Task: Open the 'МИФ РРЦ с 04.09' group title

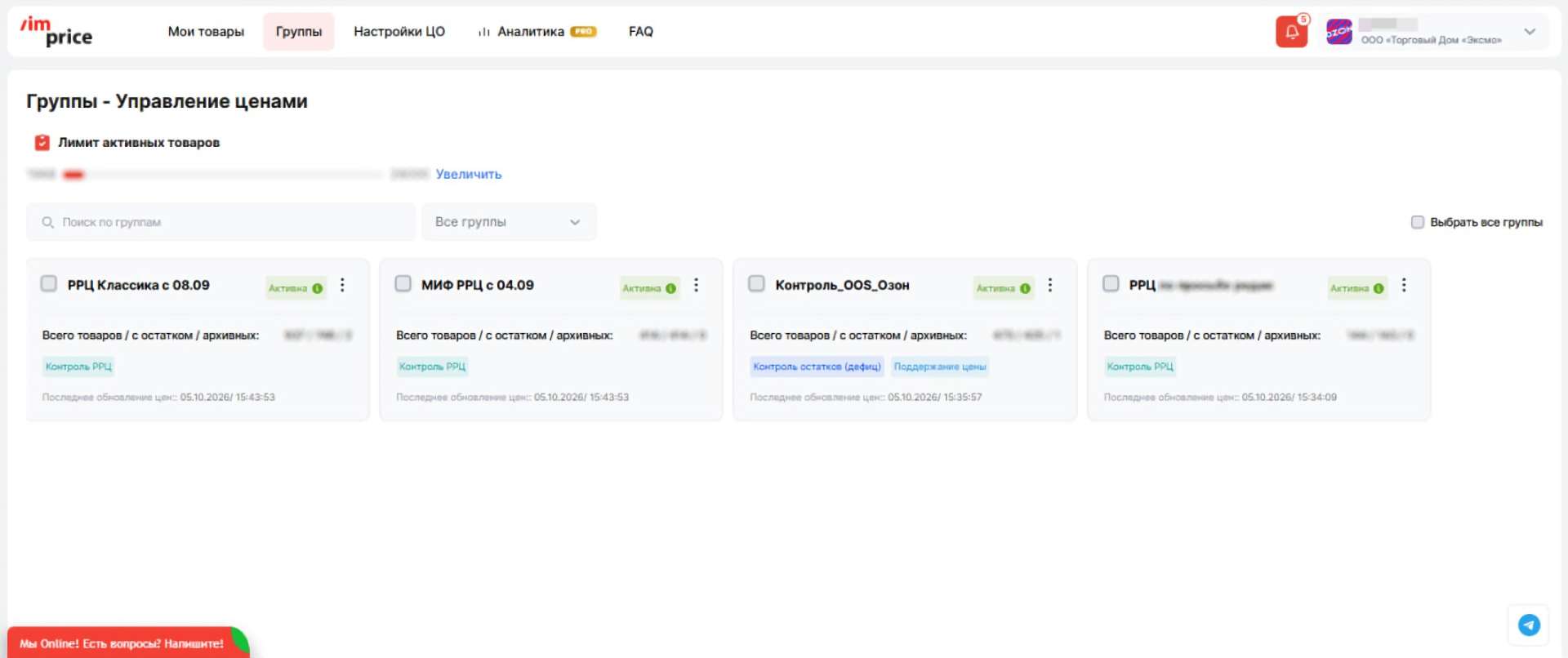Action: click(x=478, y=285)
